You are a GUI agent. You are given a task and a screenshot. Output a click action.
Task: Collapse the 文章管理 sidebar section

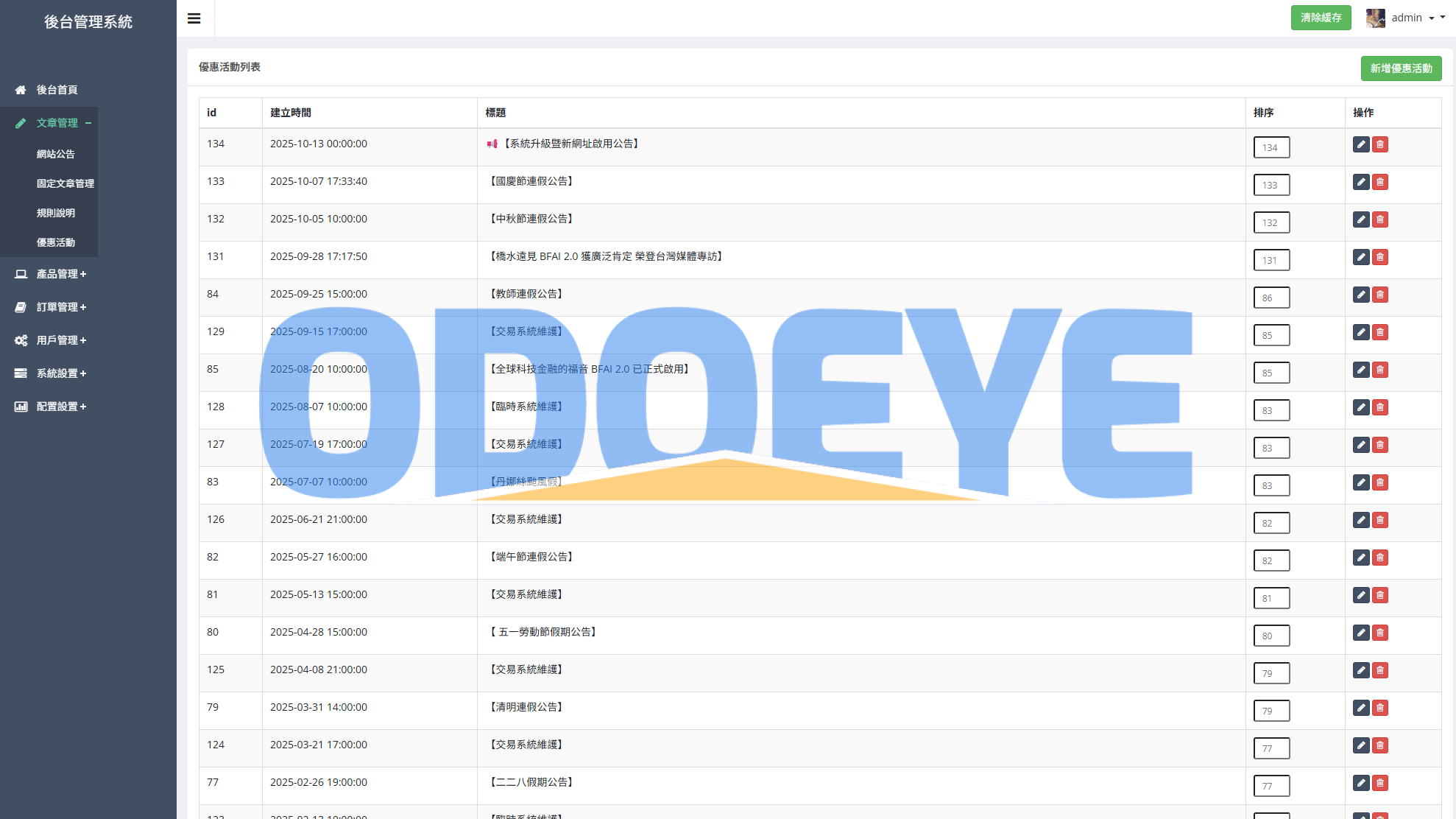click(57, 123)
